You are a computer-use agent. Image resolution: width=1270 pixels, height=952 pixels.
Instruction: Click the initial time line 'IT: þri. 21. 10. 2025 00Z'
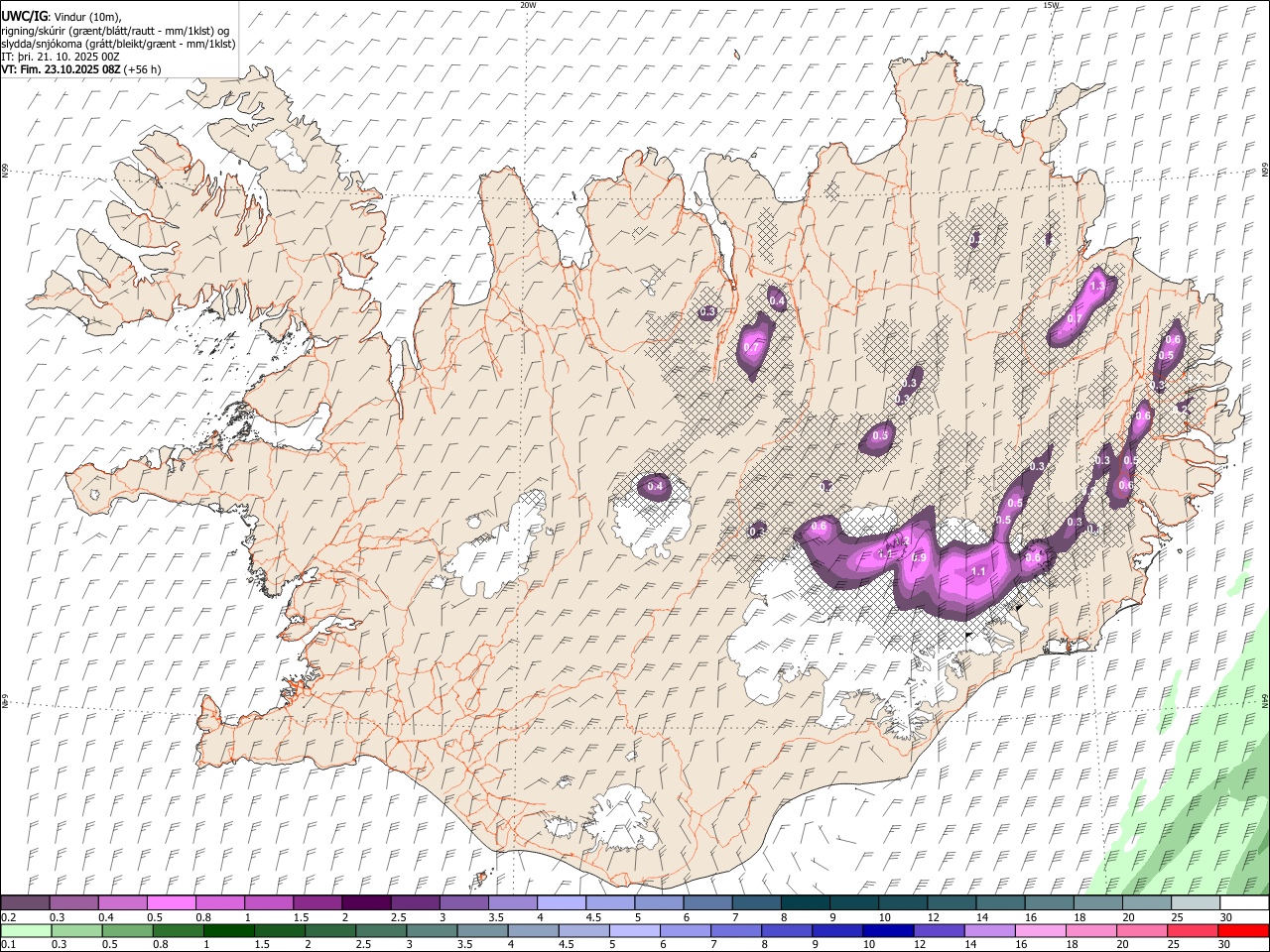60,57
